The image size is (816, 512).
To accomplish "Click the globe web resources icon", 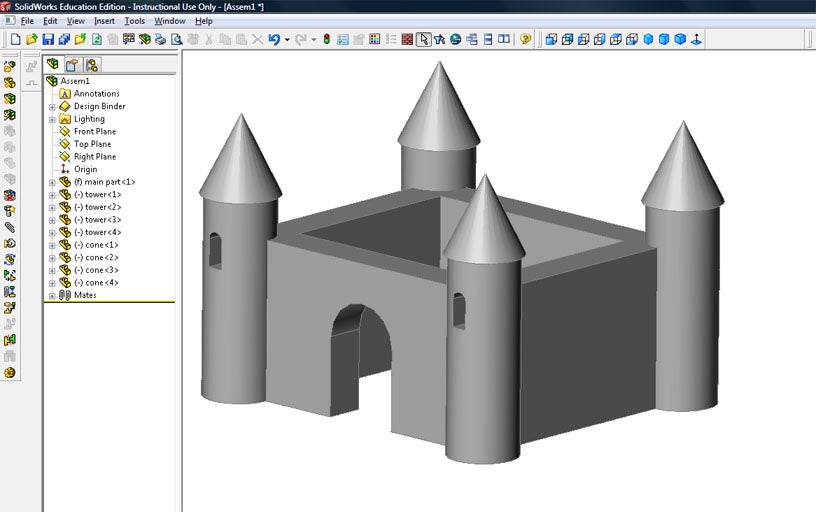I will click(x=455, y=39).
